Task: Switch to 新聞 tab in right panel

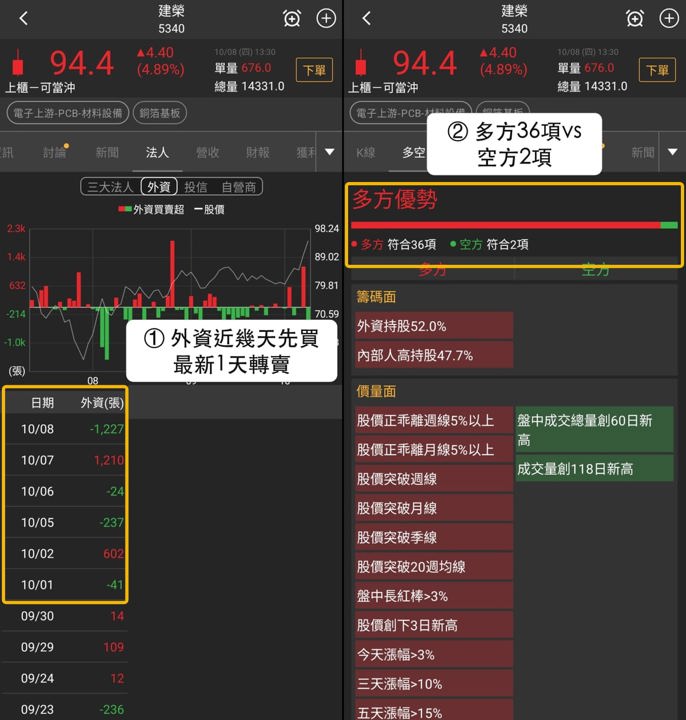Action: coord(642,152)
